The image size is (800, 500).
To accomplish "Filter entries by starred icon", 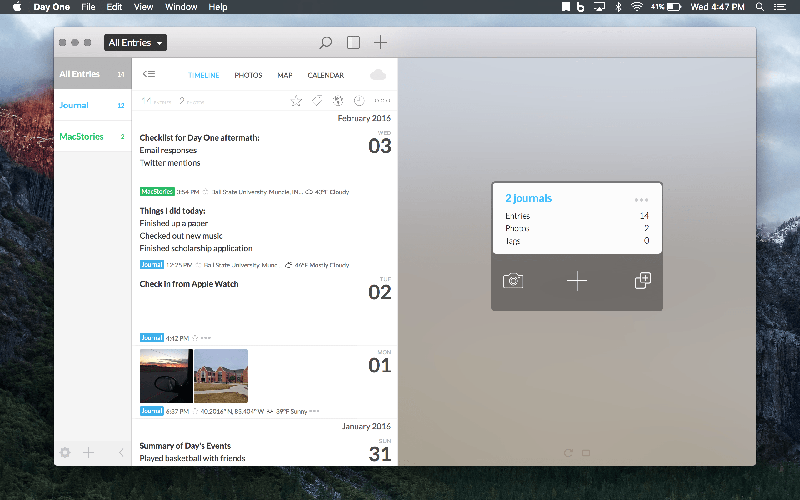I will [296, 101].
